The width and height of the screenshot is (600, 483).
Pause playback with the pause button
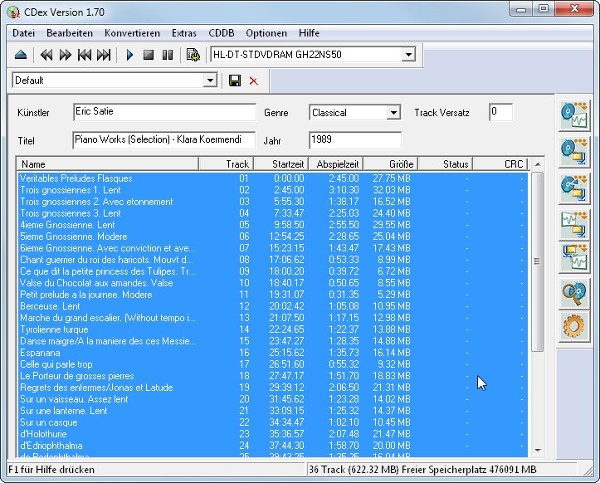167,55
